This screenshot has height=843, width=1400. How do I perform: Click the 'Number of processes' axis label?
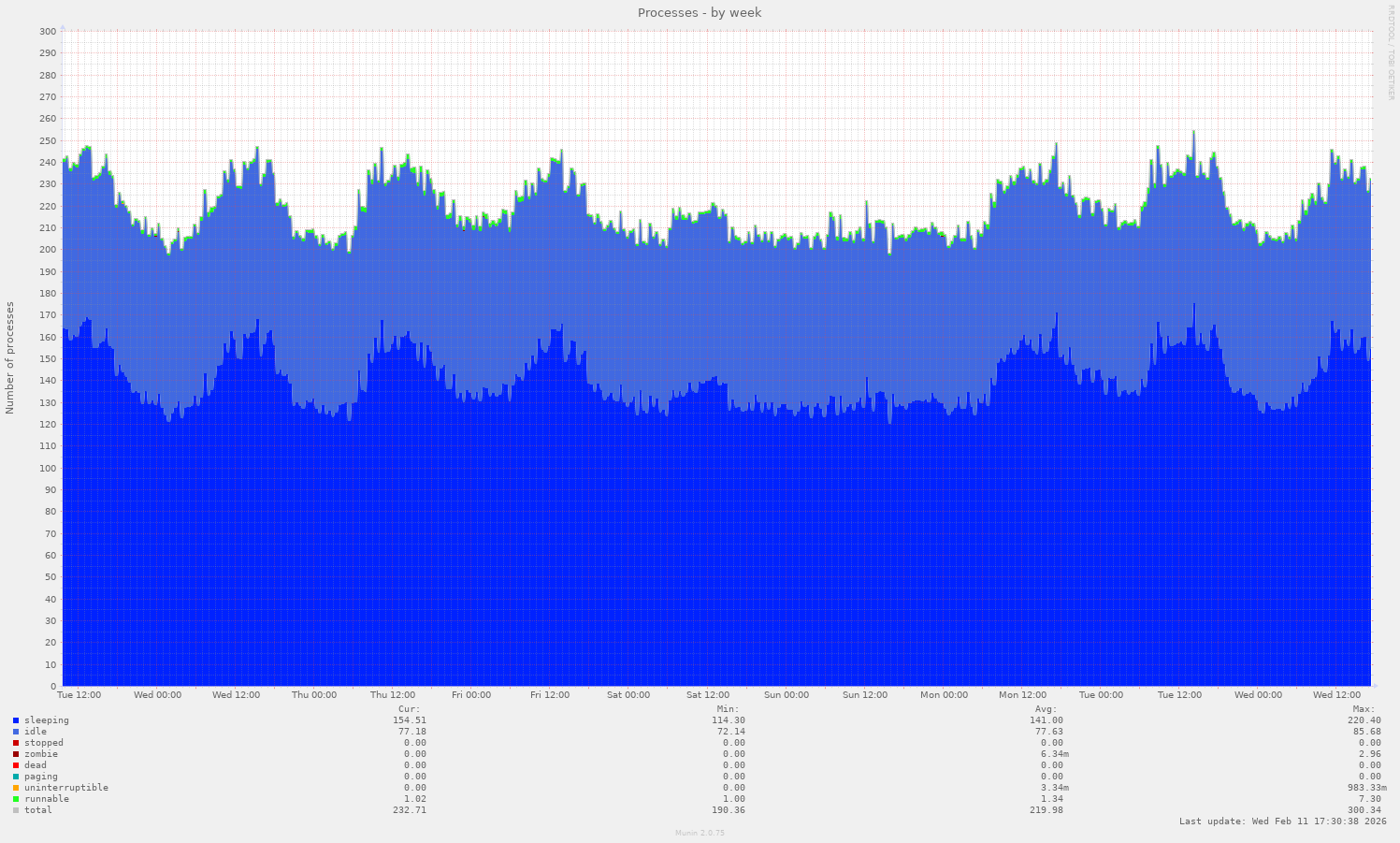tap(10, 357)
